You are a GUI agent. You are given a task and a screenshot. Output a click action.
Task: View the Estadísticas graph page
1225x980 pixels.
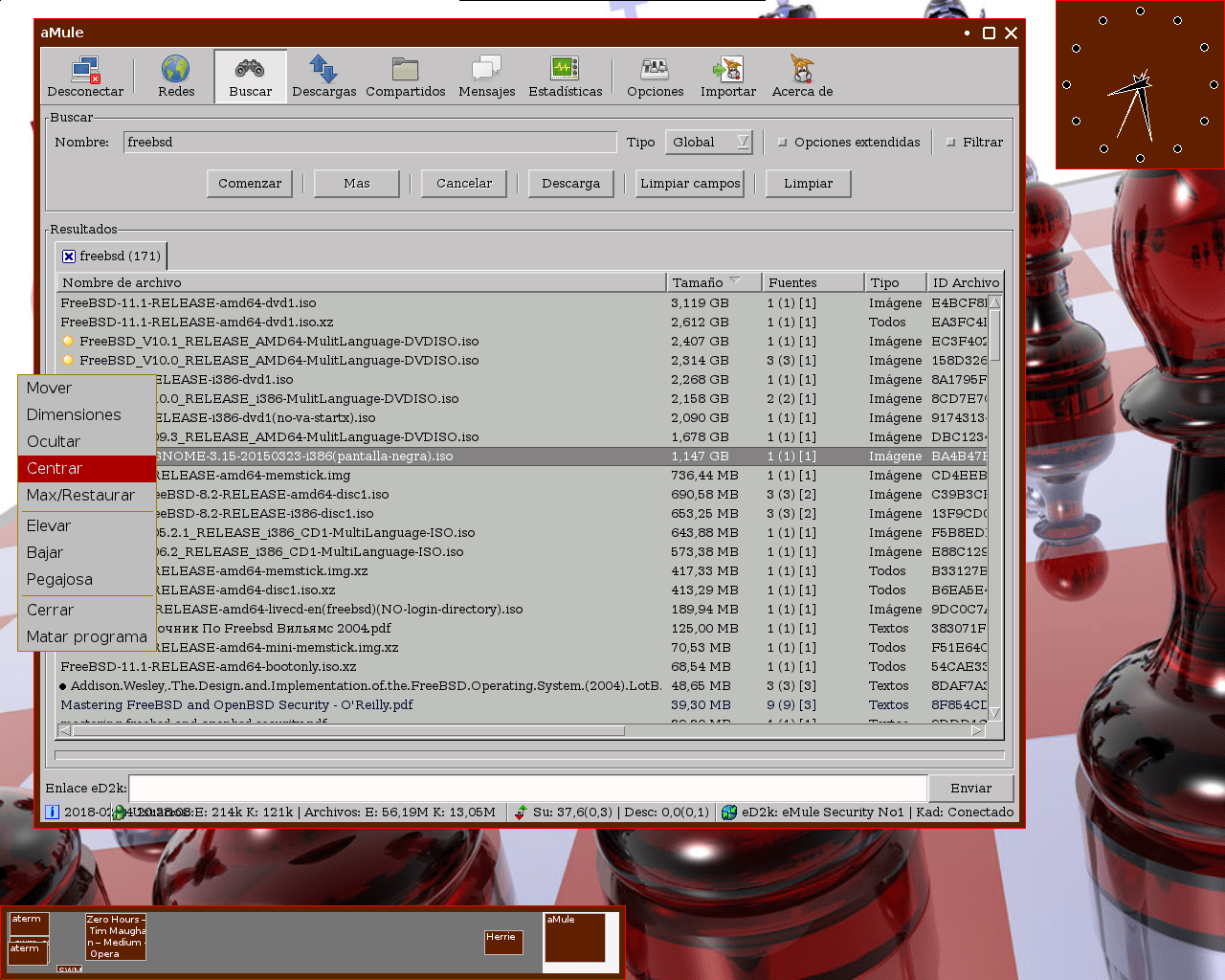tap(565, 77)
